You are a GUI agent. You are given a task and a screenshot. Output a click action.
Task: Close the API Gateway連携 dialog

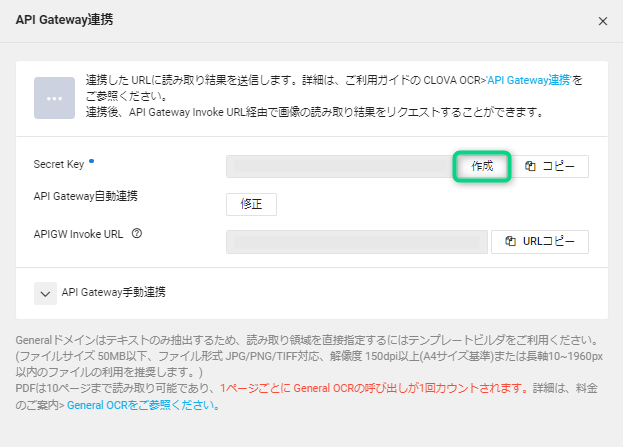[602, 20]
